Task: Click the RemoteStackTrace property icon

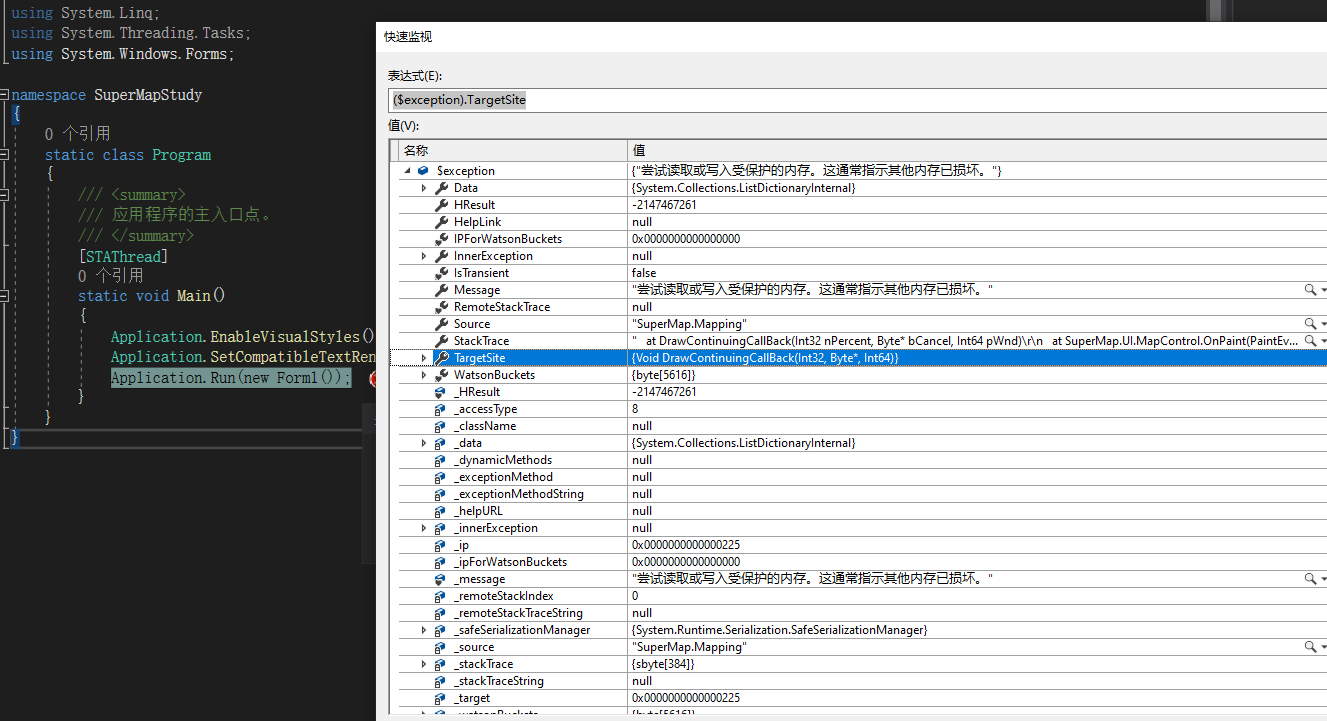Action: tap(441, 307)
